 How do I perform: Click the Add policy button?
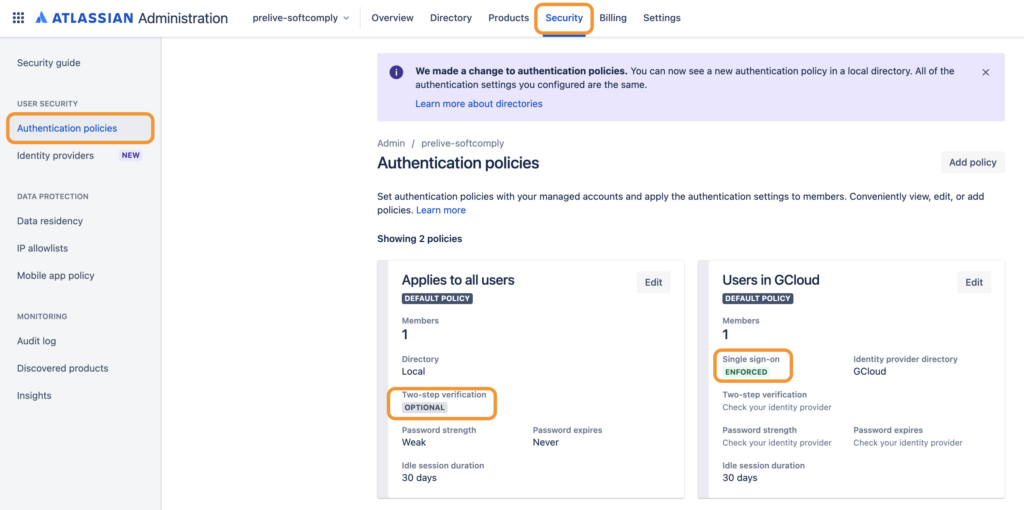click(x=972, y=163)
